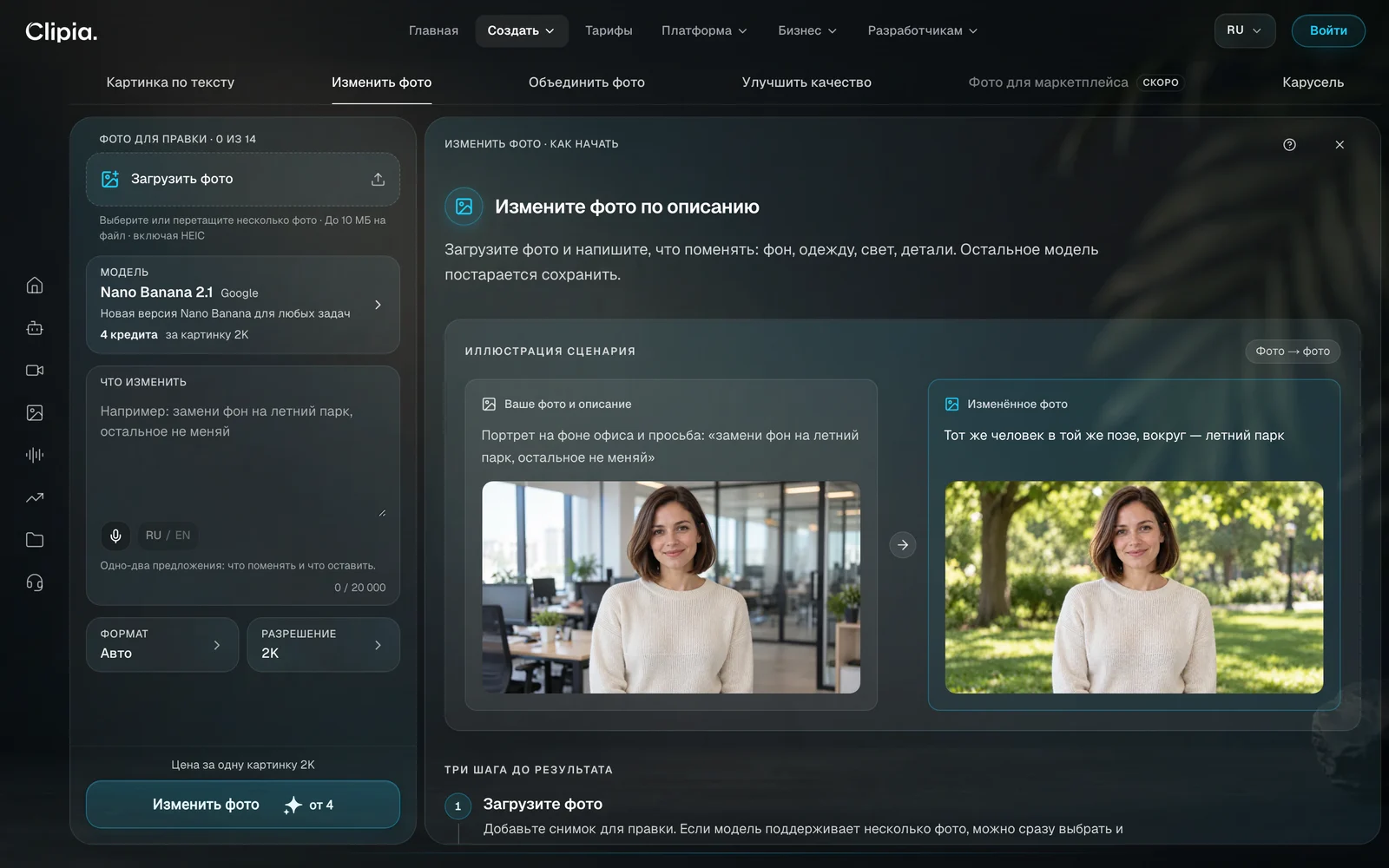Click the Изменить фото generate button
The height and width of the screenshot is (868, 1389).
point(242,805)
